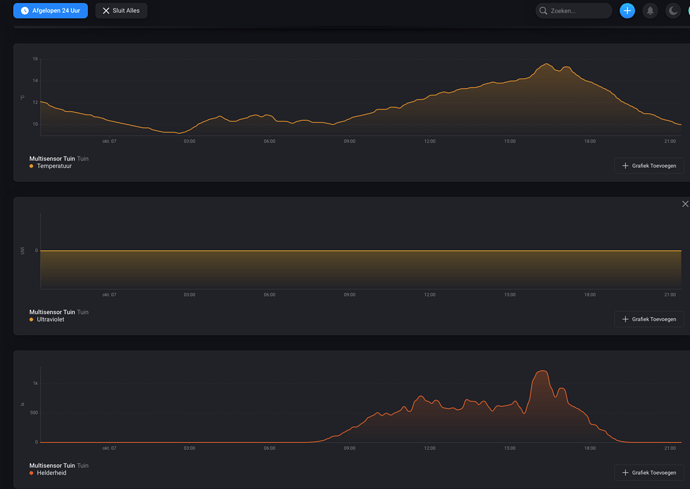Click Multisensor Tuin title above Ultraviolet
The width and height of the screenshot is (690, 489).
(52, 312)
